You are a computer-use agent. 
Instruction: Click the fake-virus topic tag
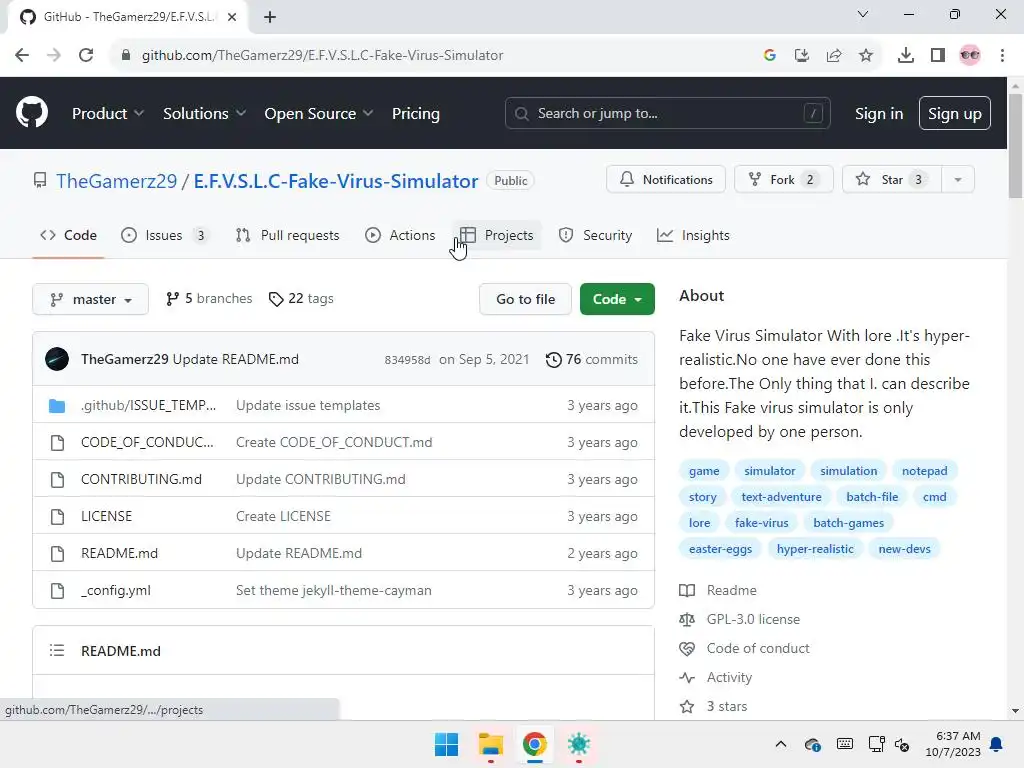[761, 522]
